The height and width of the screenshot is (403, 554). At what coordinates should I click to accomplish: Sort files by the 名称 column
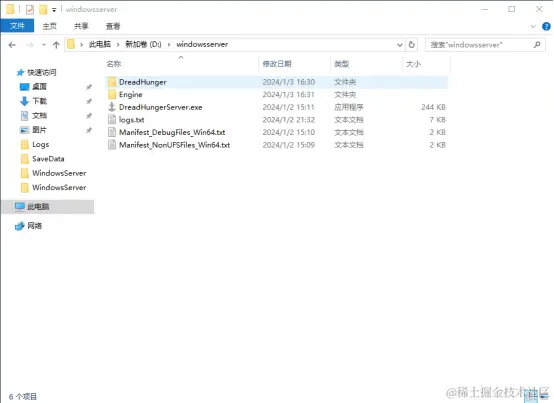click(114, 64)
